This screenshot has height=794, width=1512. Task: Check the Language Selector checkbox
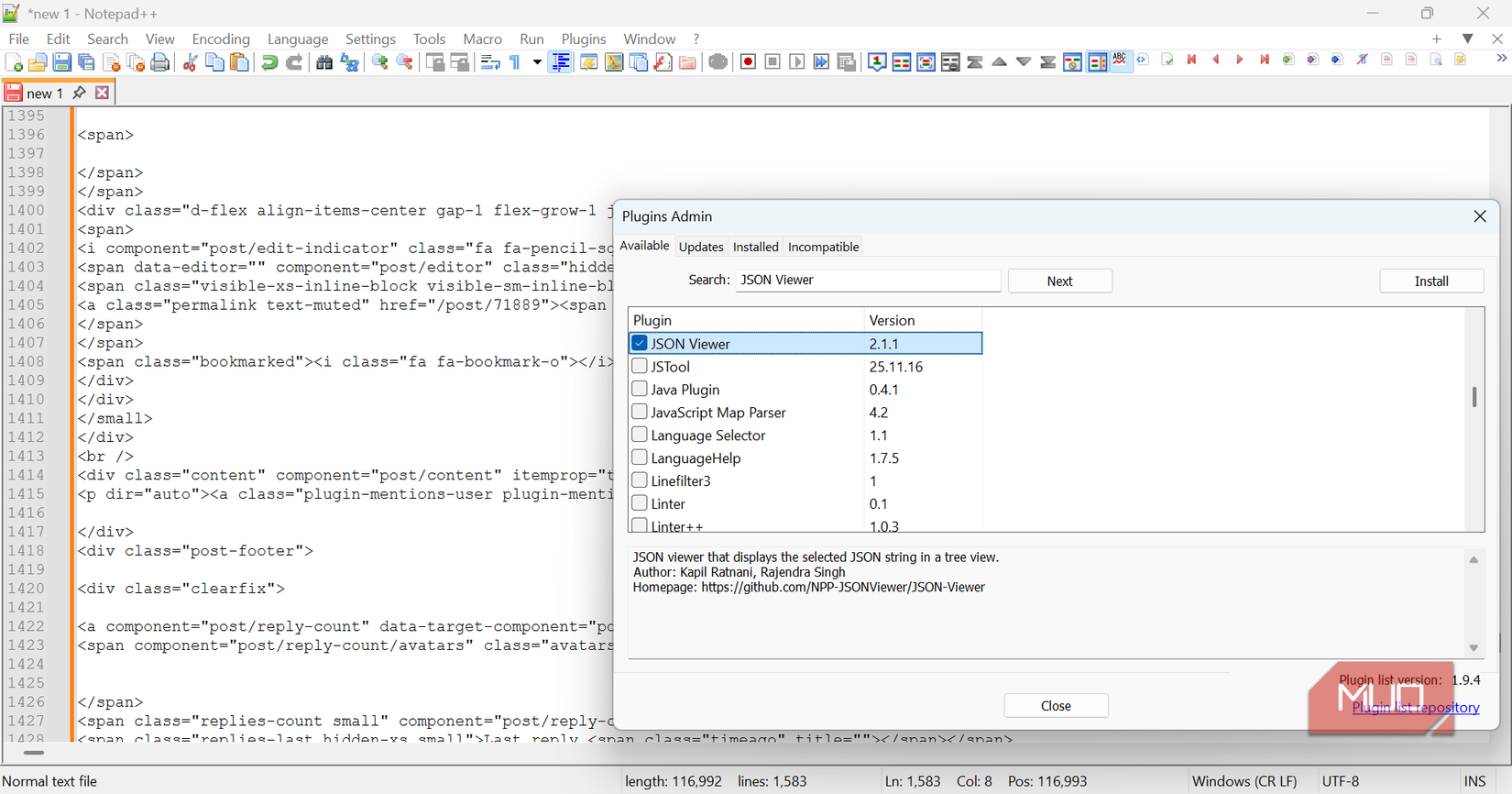pos(640,435)
